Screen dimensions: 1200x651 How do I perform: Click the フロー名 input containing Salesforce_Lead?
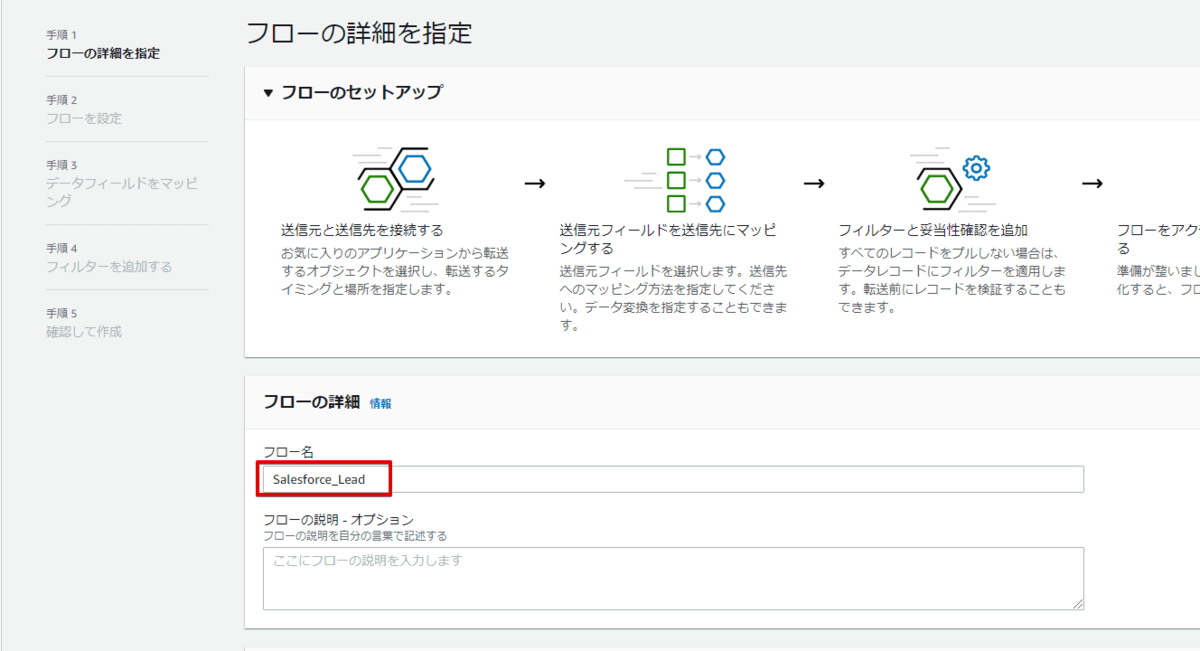pos(672,480)
